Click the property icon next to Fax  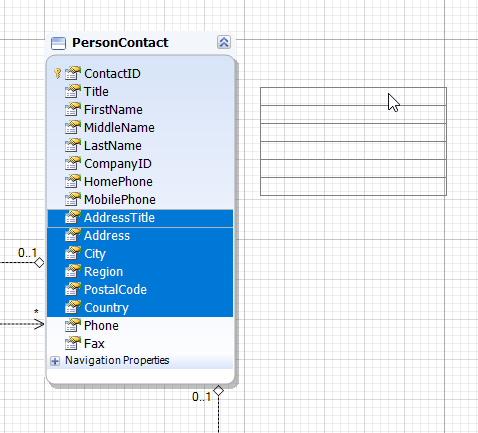click(x=73, y=343)
